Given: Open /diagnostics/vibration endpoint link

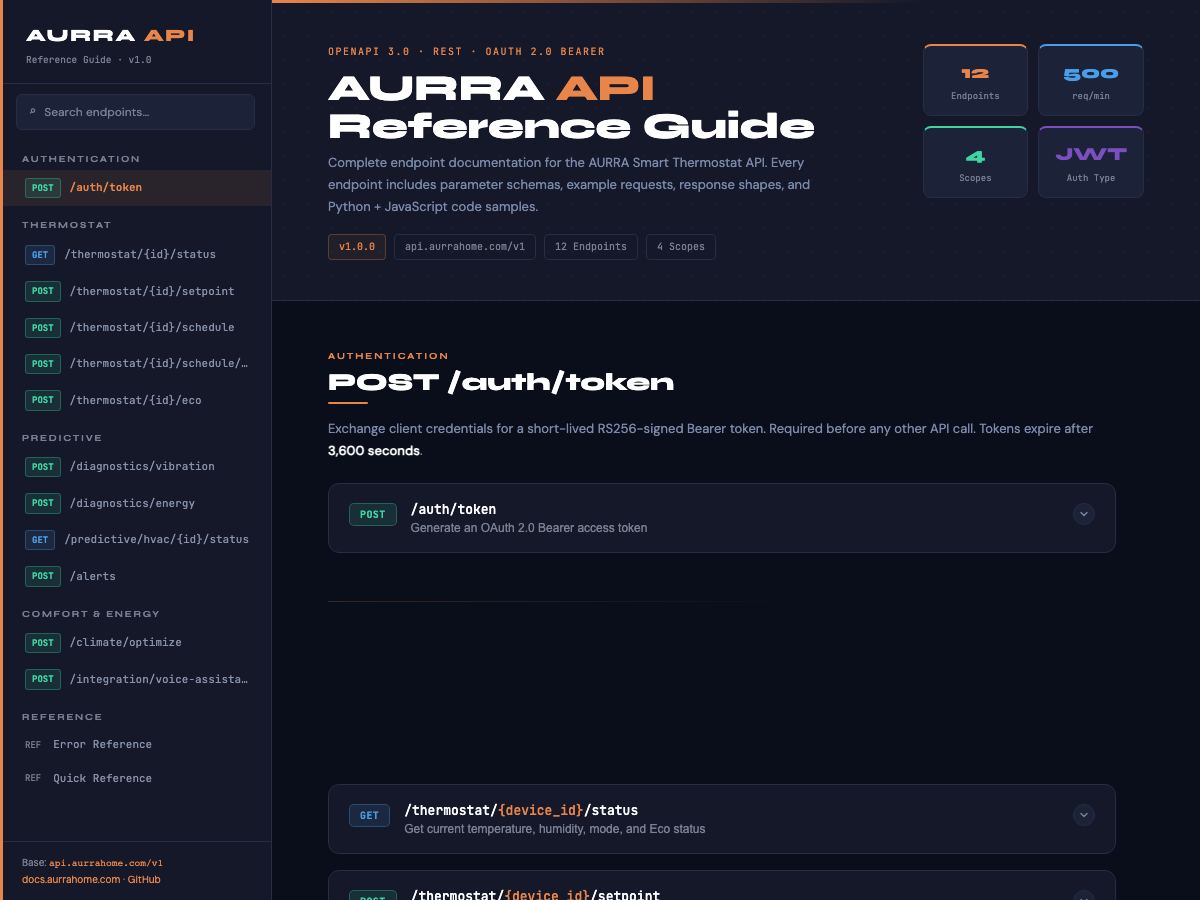Looking at the screenshot, I should coord(136,466).
